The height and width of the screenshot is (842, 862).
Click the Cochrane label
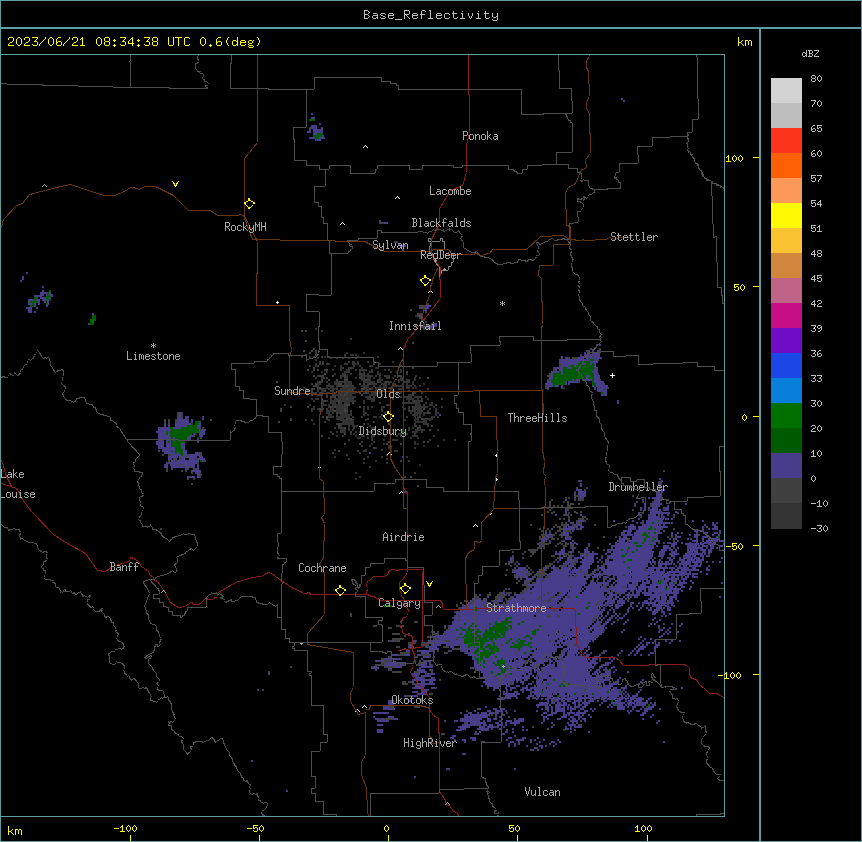coord(322,568)
